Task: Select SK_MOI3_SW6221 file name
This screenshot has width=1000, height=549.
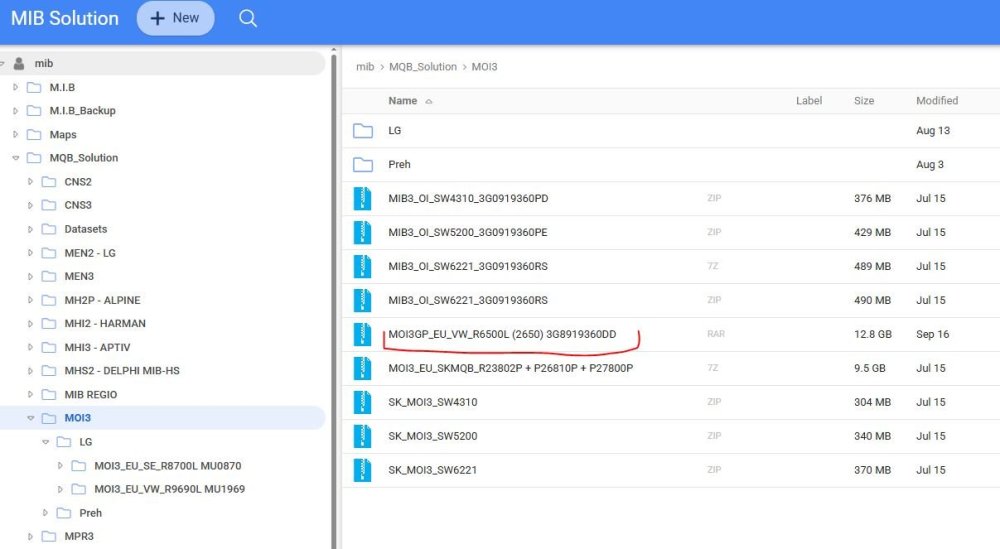Action: click(432, 470)
